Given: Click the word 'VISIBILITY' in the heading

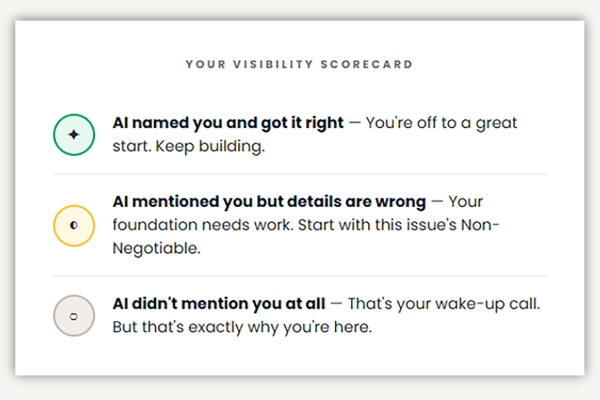Looking at the screenshot, I should click(x=273, y=64).
